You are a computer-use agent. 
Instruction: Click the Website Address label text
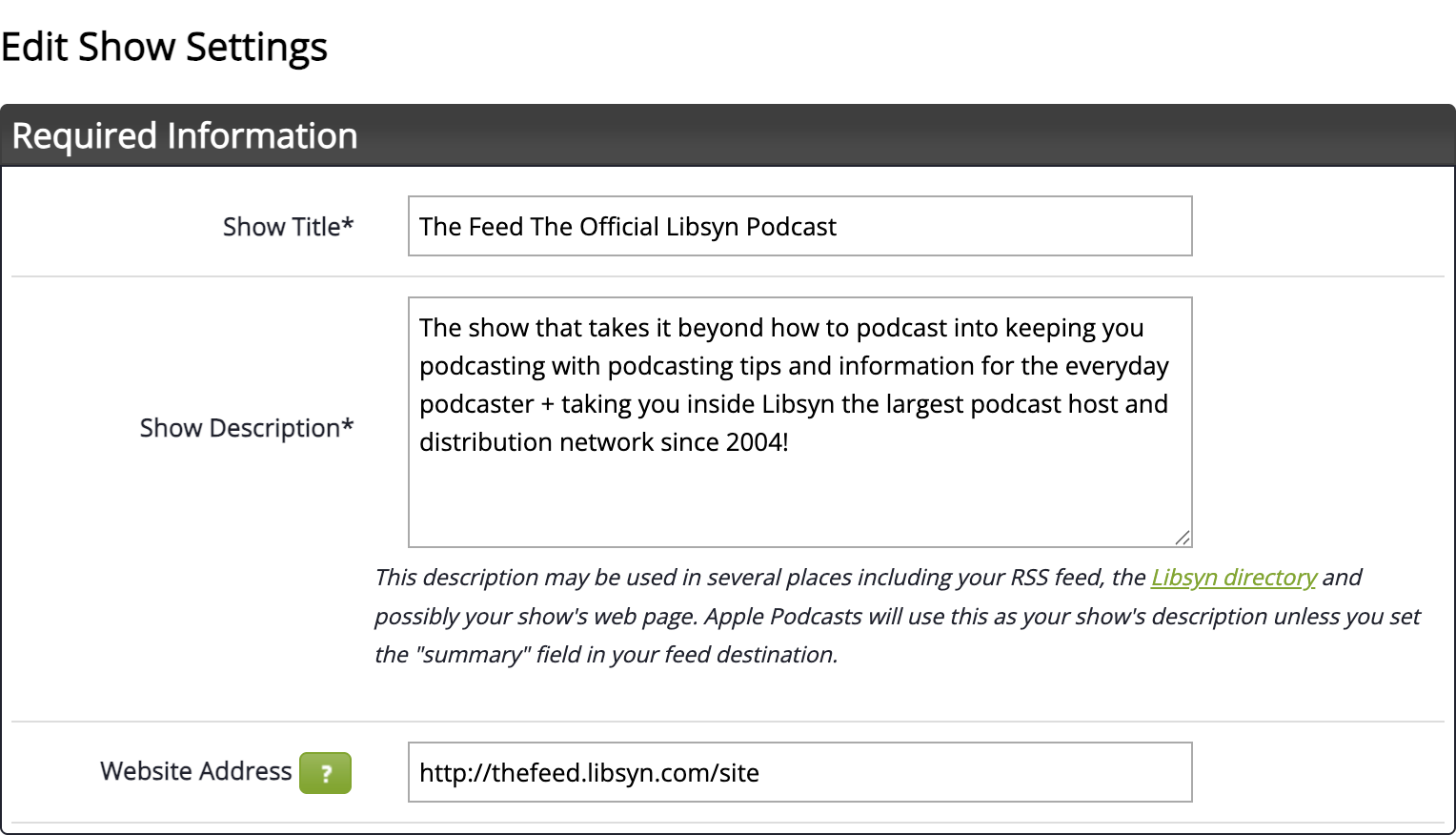pos(195,771)
